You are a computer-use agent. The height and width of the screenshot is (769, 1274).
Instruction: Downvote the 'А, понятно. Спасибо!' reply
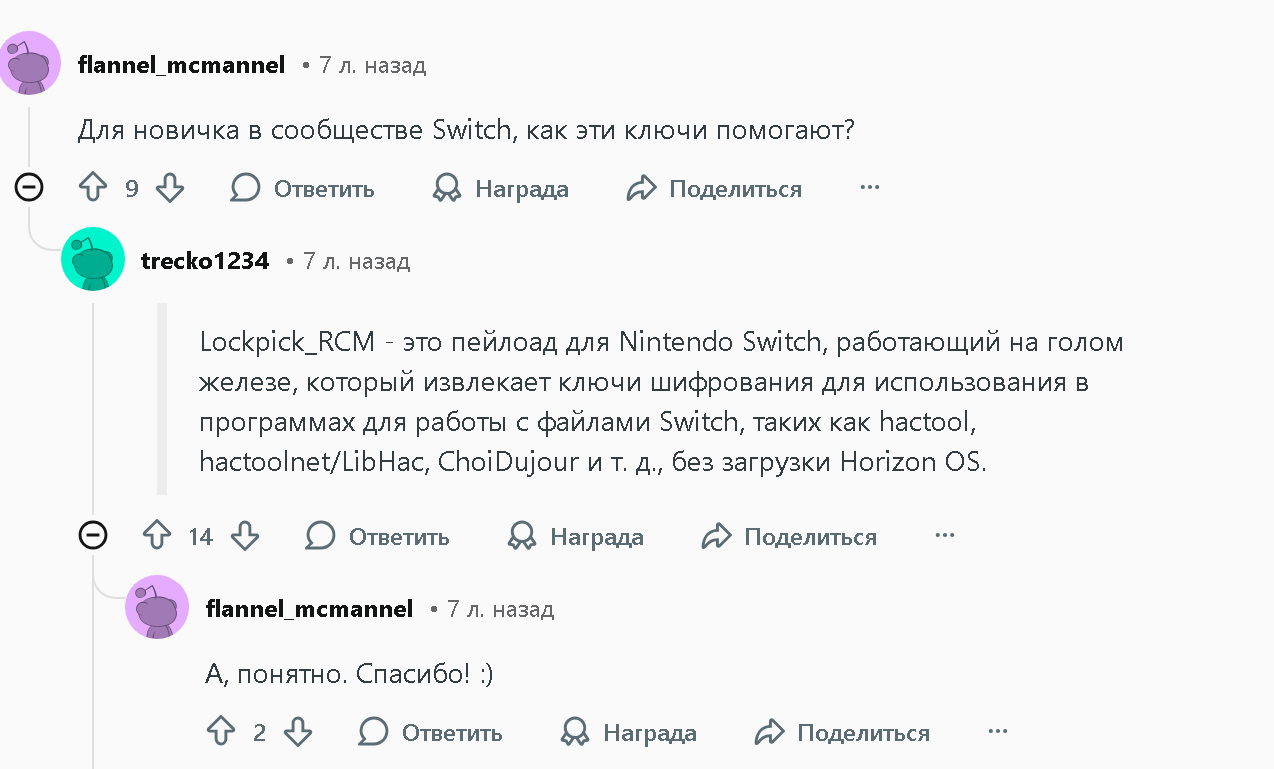coord(298,732)
